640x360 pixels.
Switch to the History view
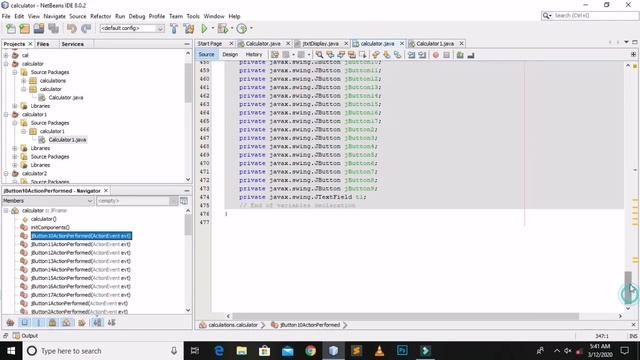click(x=253, y=54)
